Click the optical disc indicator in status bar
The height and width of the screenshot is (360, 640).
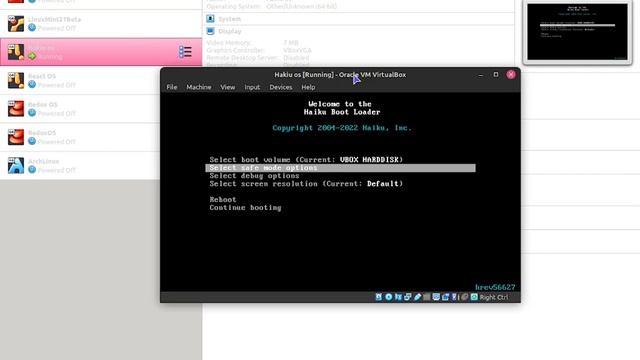[x=389, y=297]
